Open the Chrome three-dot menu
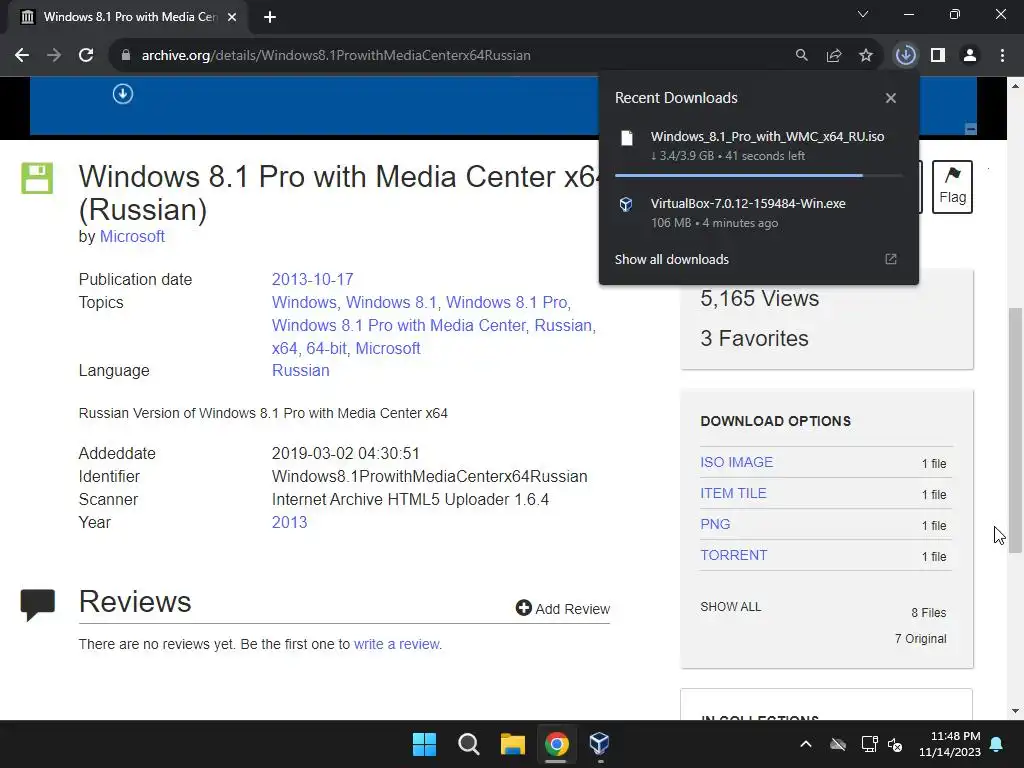This screenshot has height=768, width=1024. 1002,56
